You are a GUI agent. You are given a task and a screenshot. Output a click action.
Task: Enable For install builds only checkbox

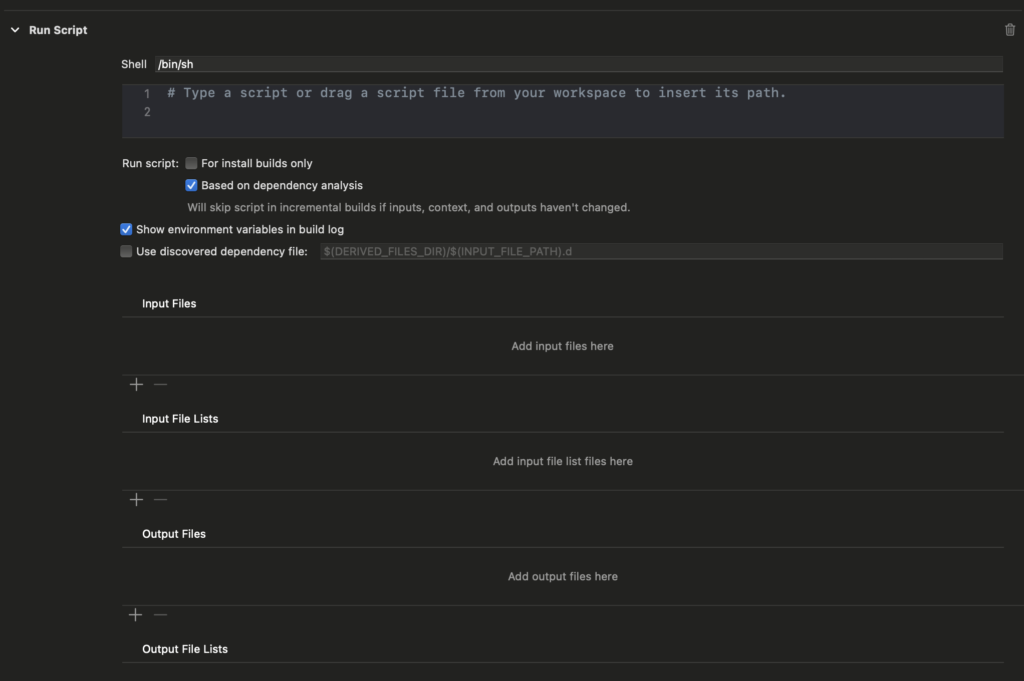(x=191, y=163)
